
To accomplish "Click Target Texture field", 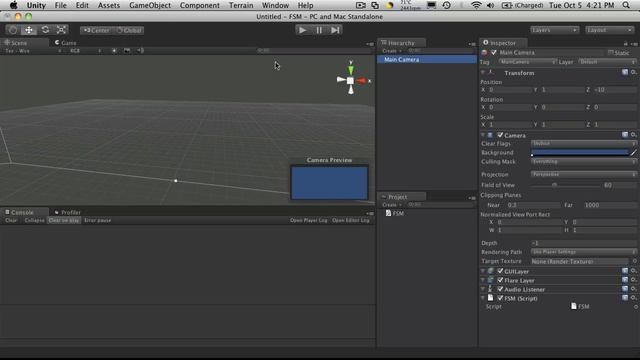I will click(x=580, y=261).
